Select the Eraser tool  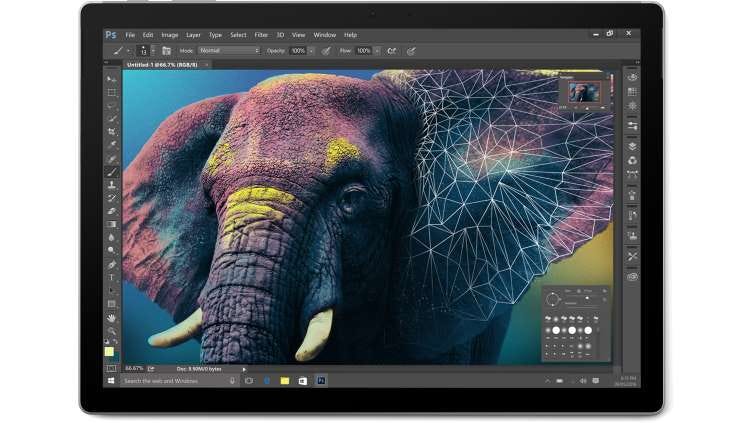click(x=111, y=211)
